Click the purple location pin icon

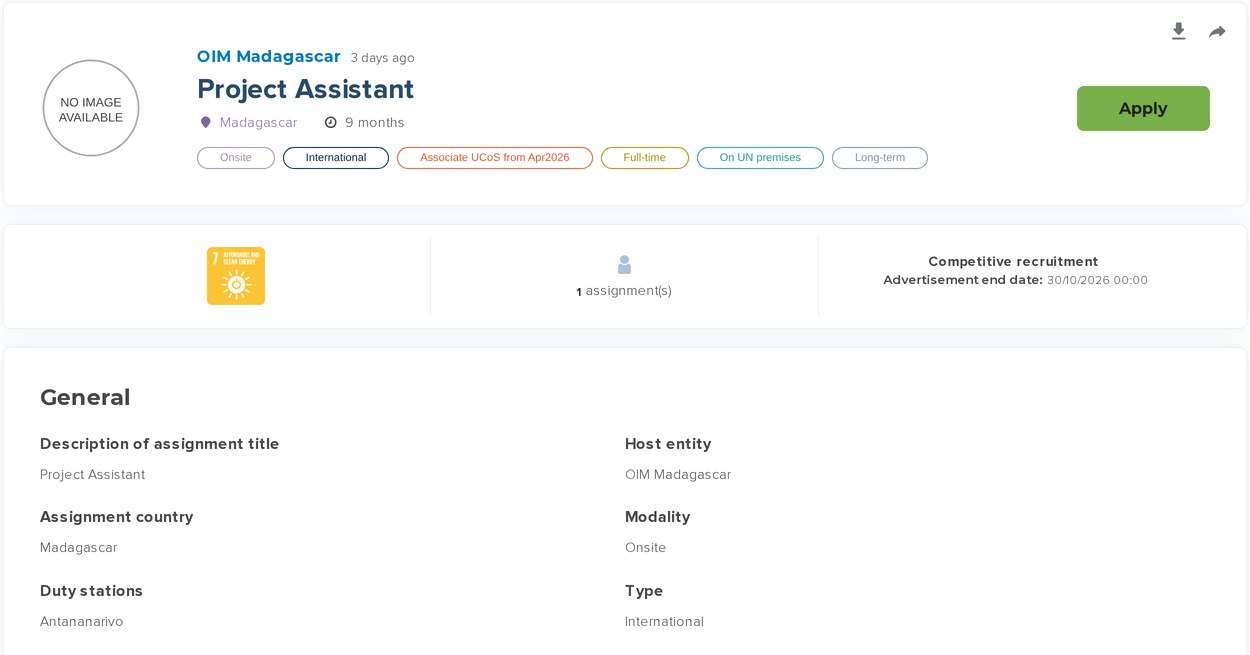tap(206, 123)
